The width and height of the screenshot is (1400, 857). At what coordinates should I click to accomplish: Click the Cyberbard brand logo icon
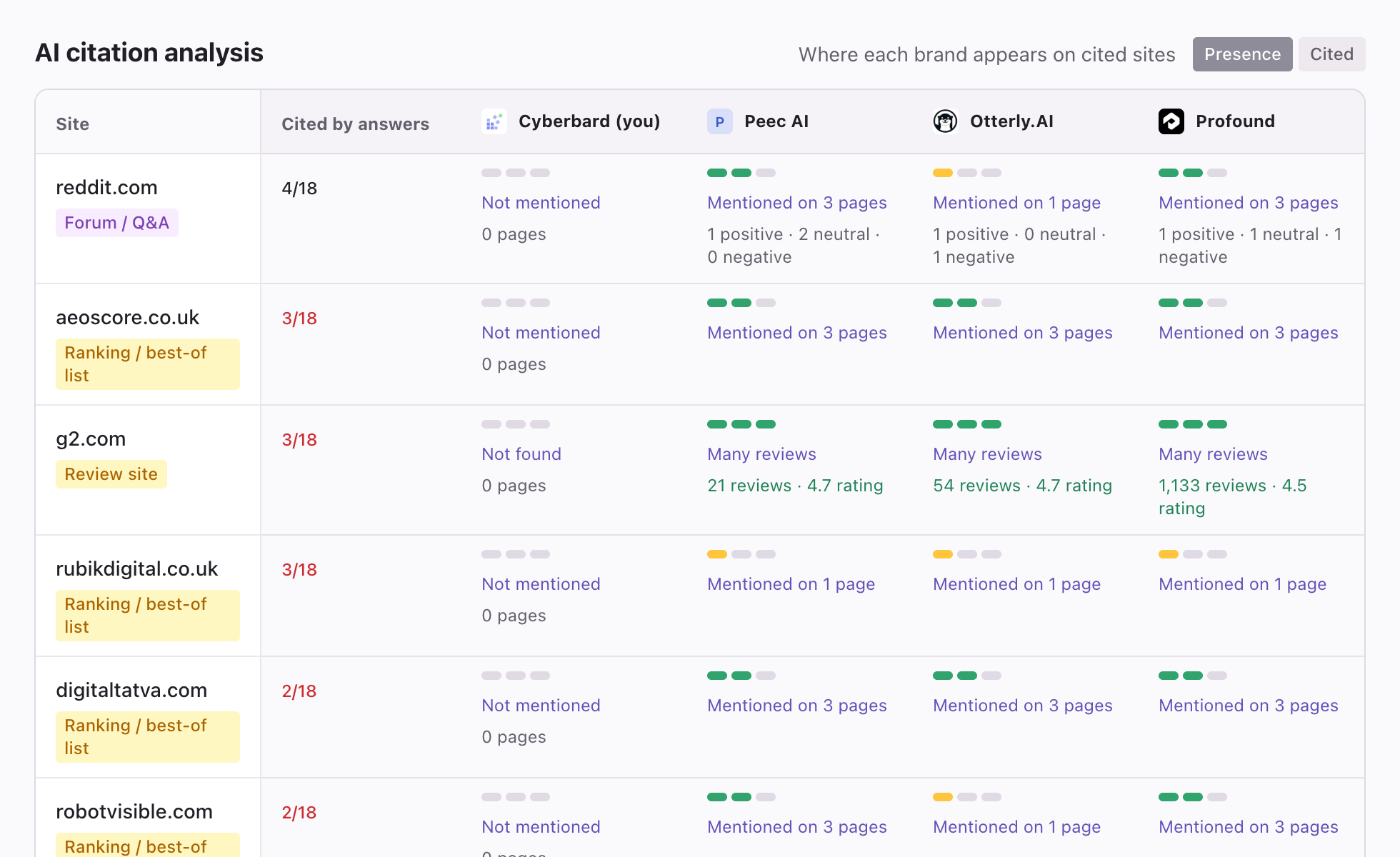494,121
